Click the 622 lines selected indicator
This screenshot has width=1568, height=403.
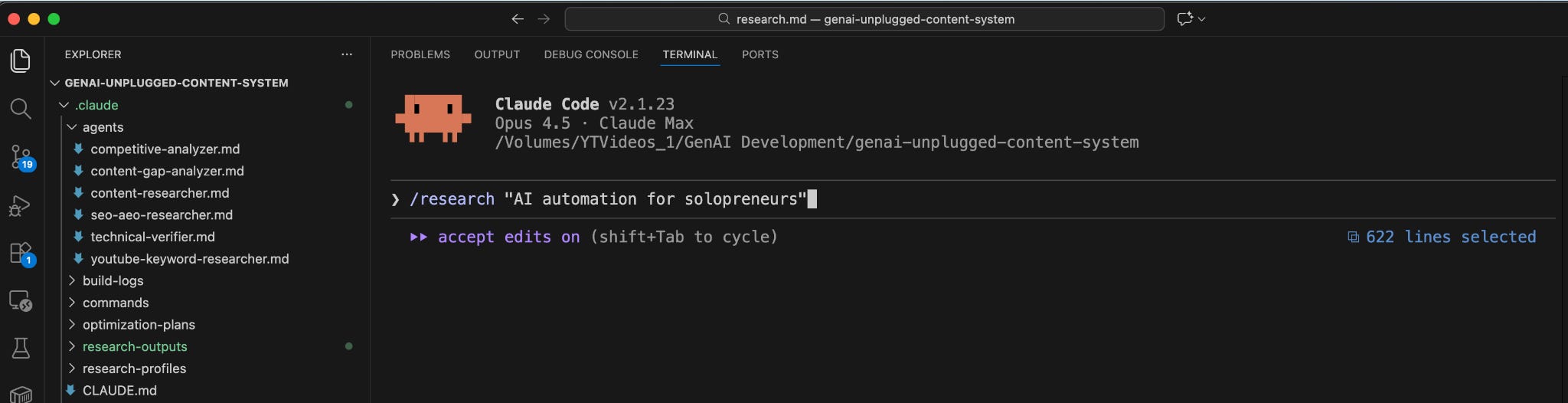[1442, 238]
